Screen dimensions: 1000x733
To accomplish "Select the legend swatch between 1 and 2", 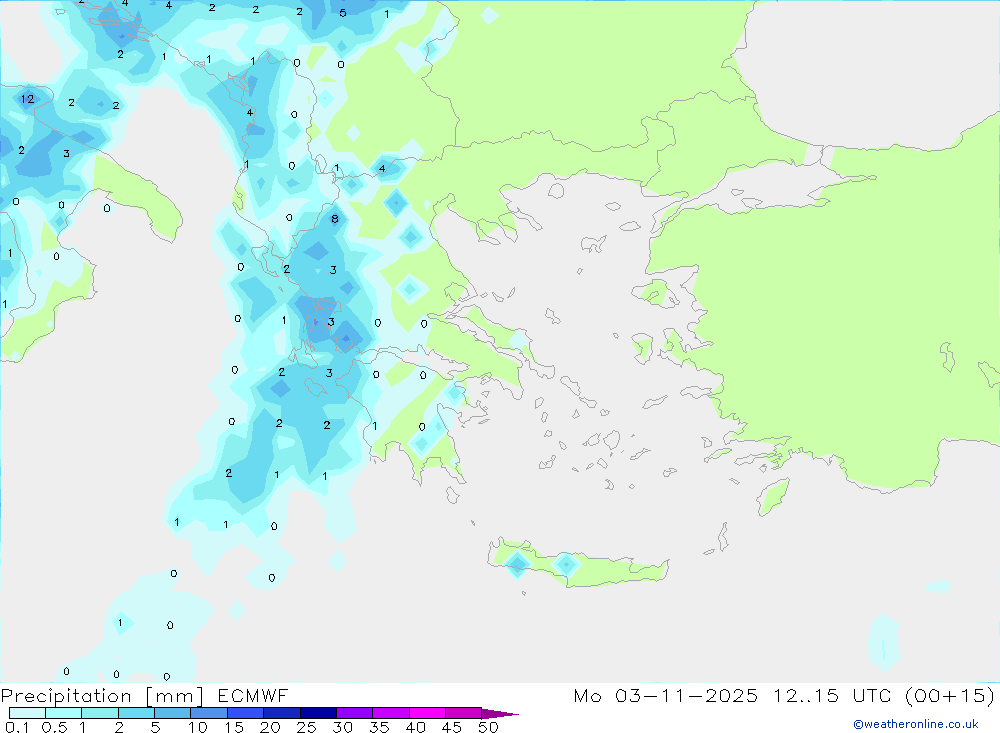I will [100, 713].
